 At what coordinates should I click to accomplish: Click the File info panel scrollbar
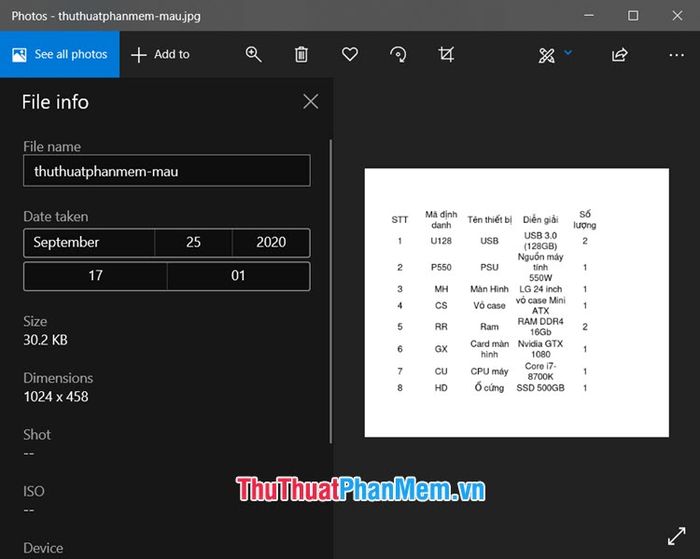coord(330,290)
